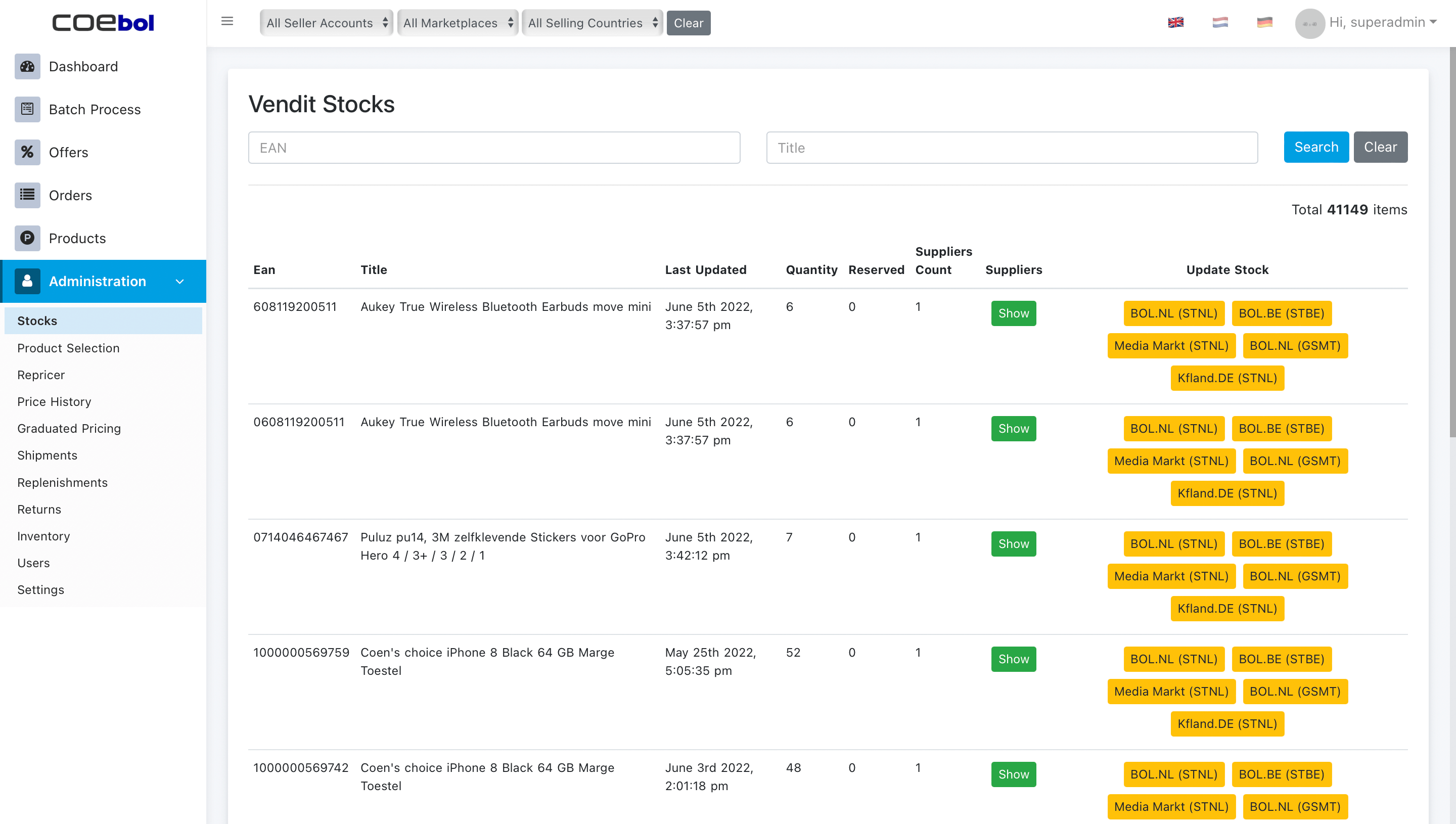
Task: Click the superadmin avatar image
Action: (1309, 23)
